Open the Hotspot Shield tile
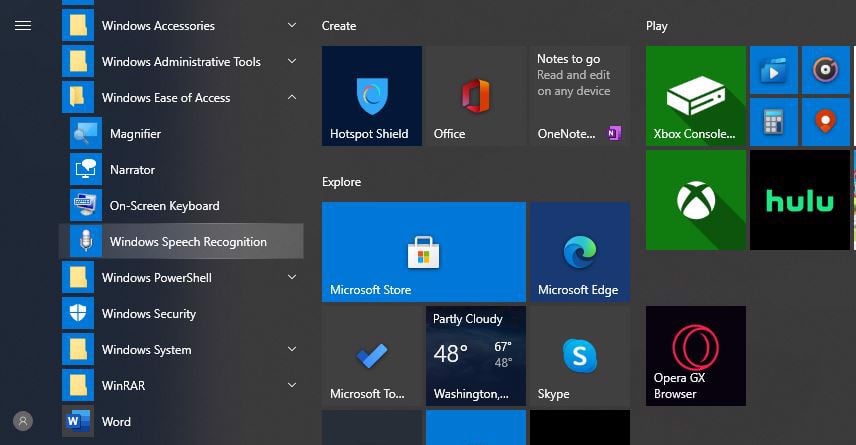 pyautogui.click(x=372, y=96)
